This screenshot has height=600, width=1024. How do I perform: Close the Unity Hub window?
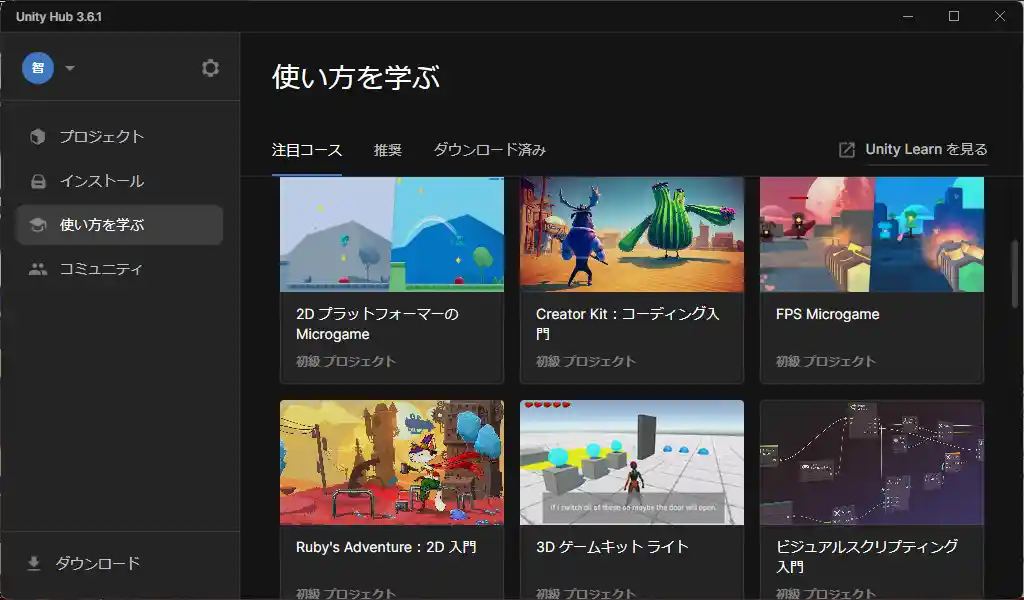1000,16
